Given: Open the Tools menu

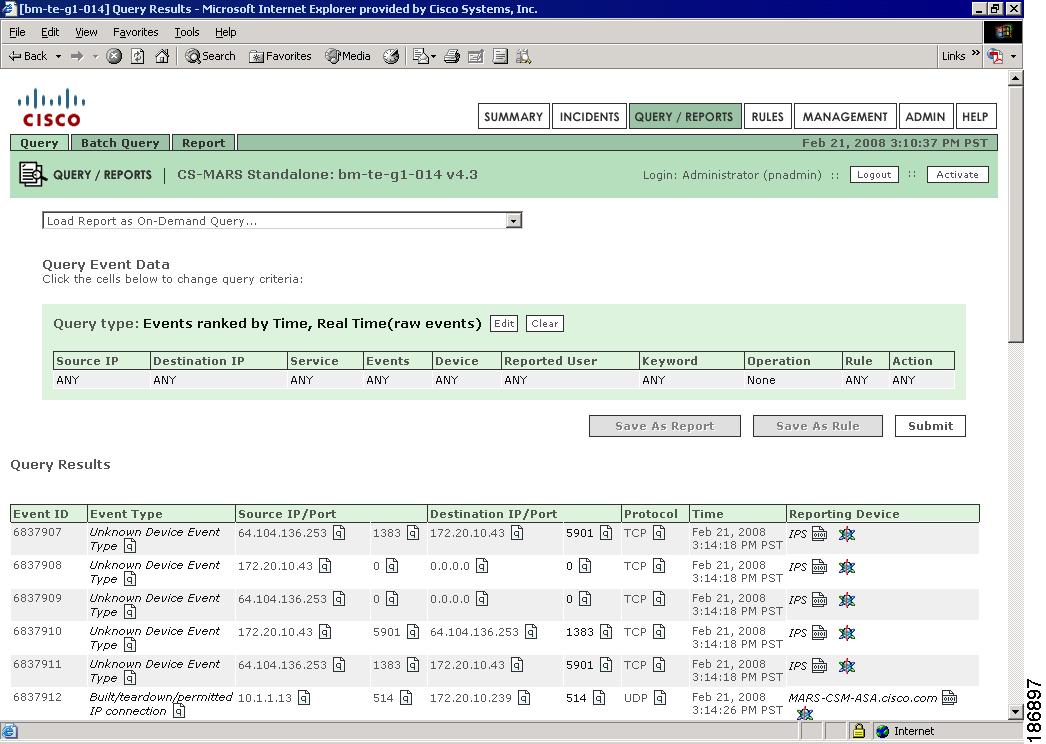Looking at the screenshot, I should coord(186,32).
